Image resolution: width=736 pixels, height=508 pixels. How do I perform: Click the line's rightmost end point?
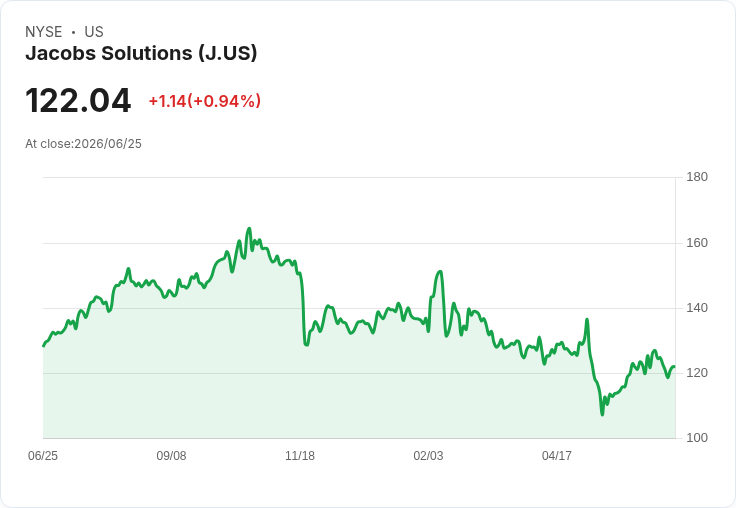point(675,367)
